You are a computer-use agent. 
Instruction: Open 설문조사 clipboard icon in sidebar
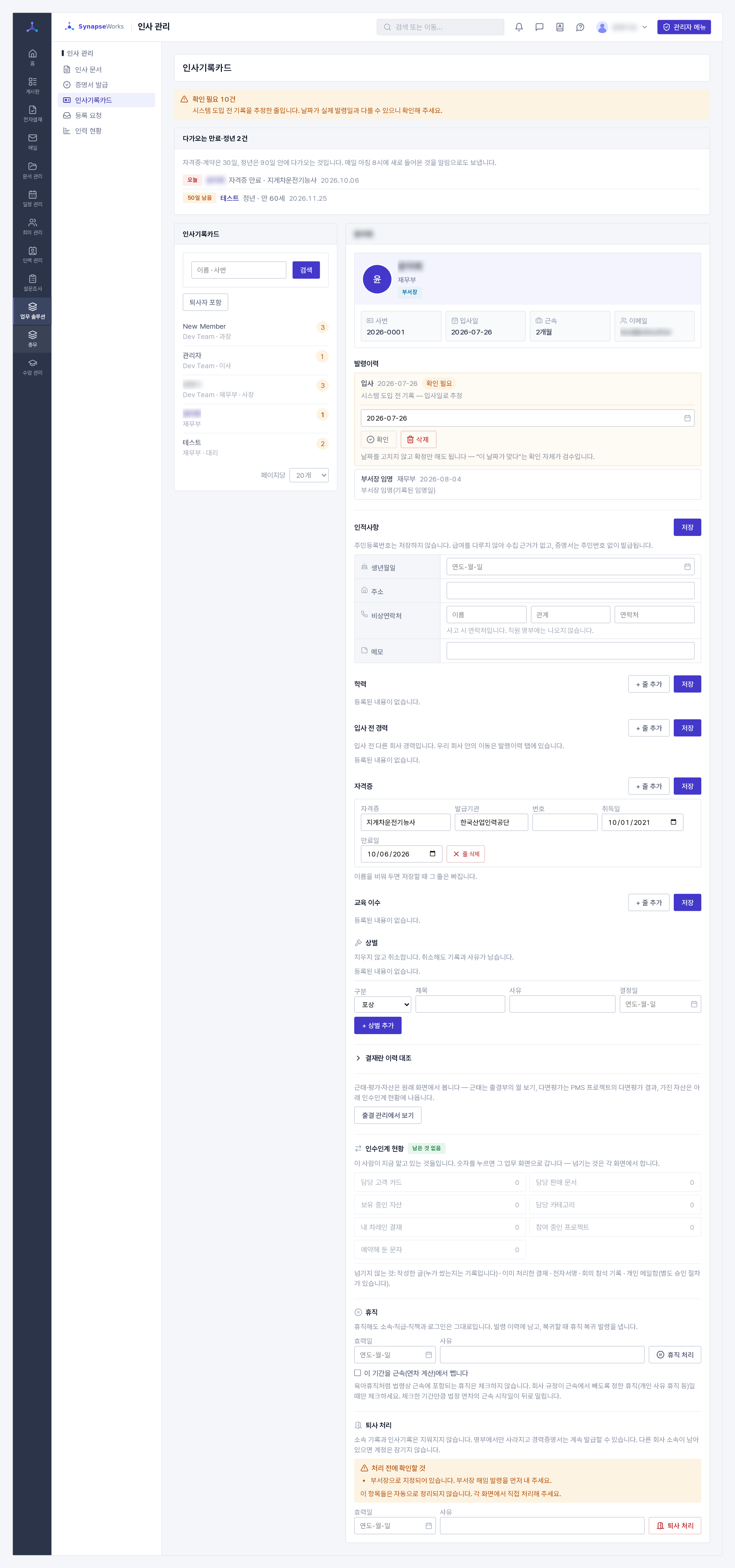[32, 282]
